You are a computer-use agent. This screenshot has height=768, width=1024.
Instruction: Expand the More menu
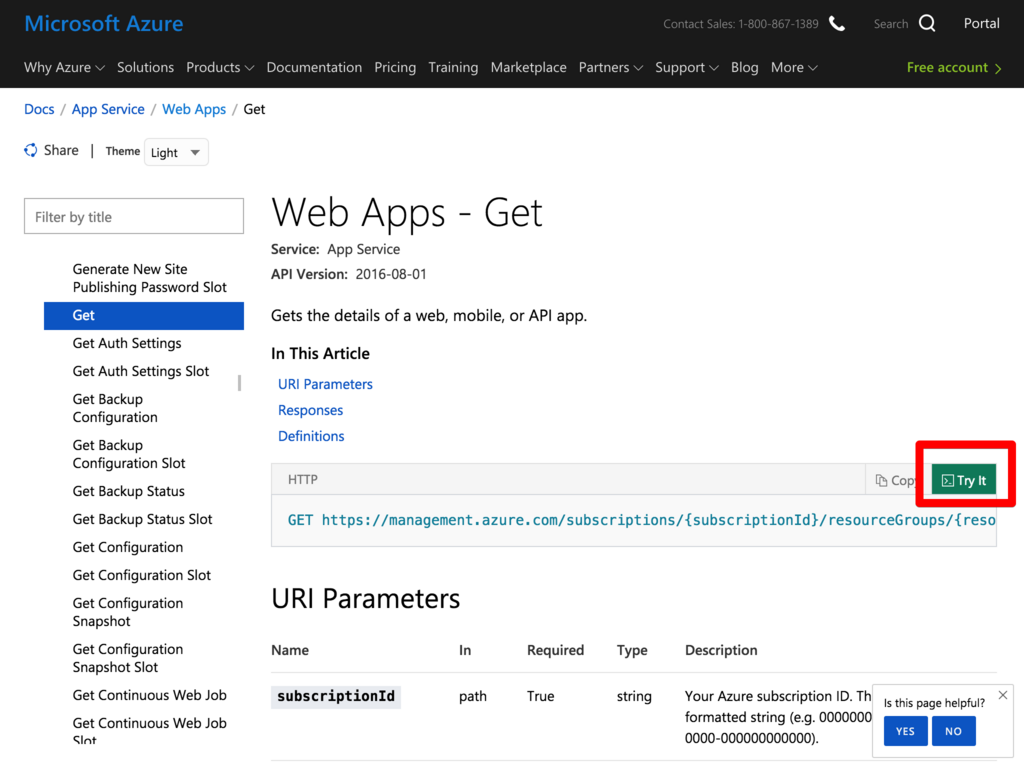coord(794,67)
